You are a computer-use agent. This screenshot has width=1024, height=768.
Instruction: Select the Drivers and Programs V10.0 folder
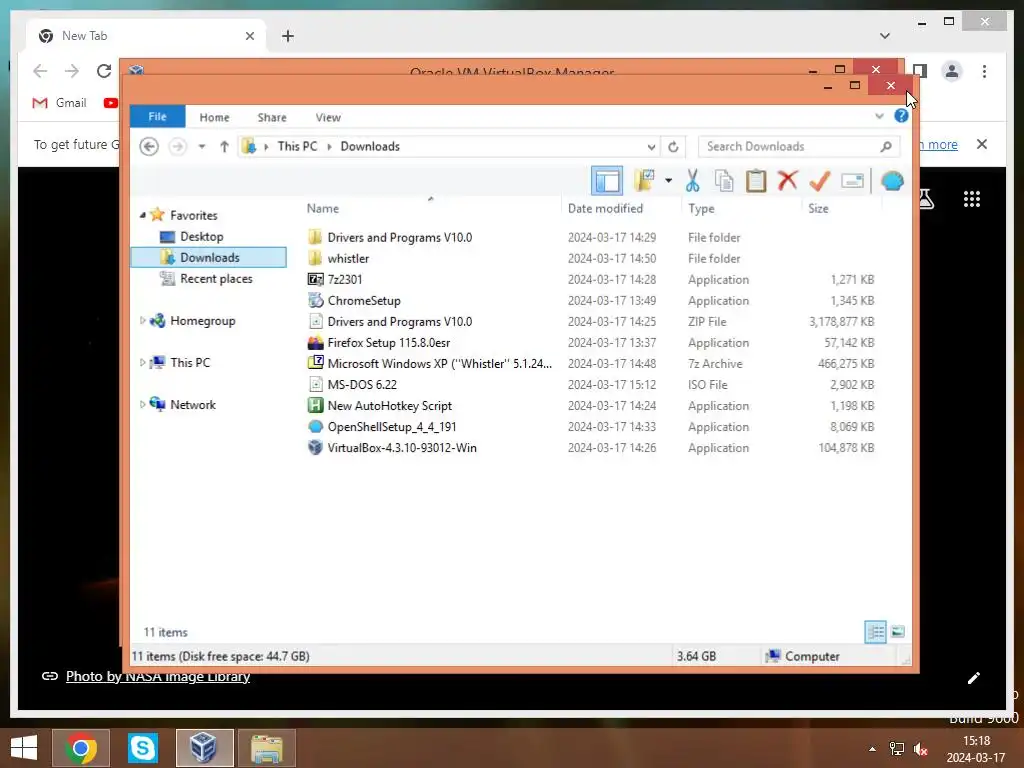[x=400, y=238]
